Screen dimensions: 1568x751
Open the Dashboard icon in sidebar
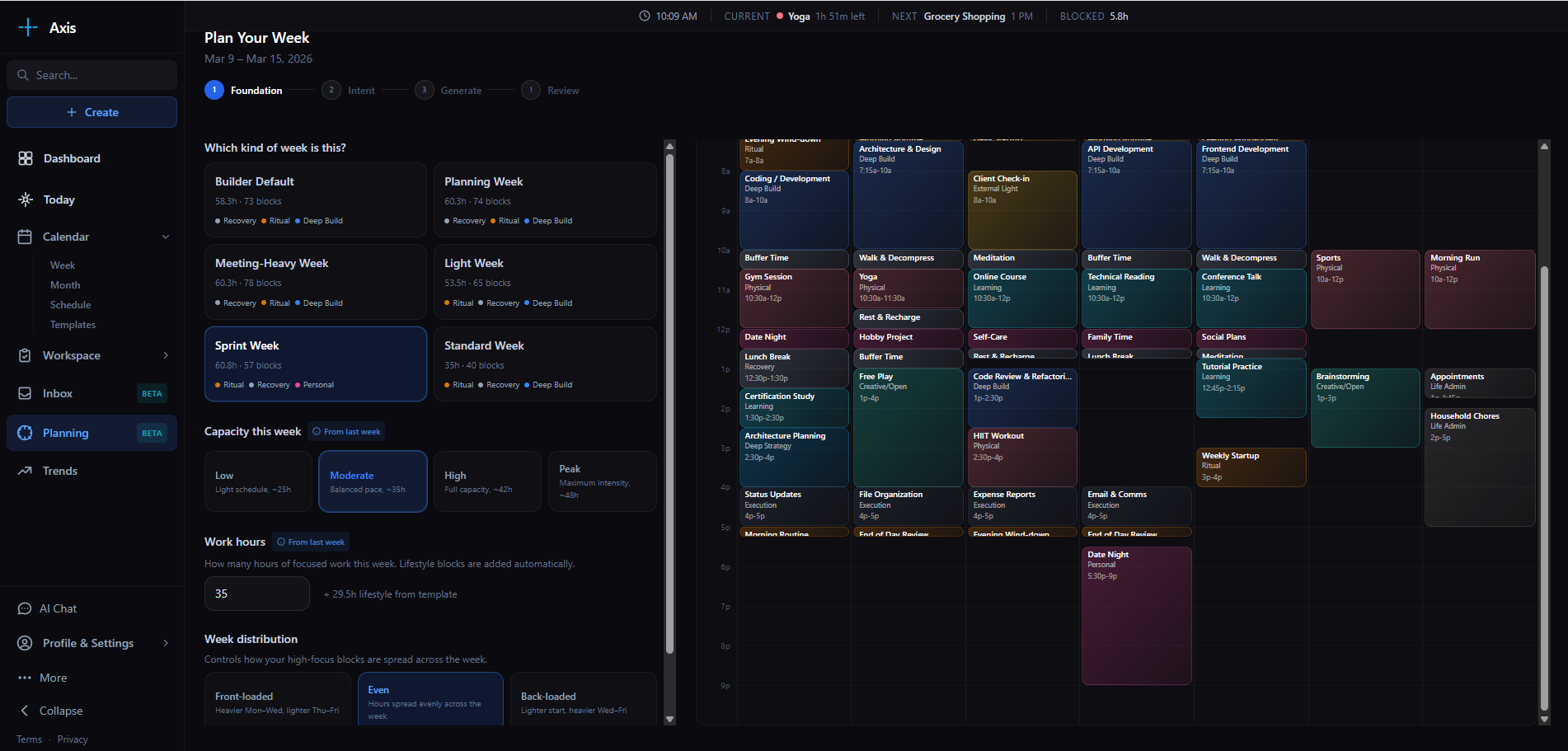[x=26, y=158]
